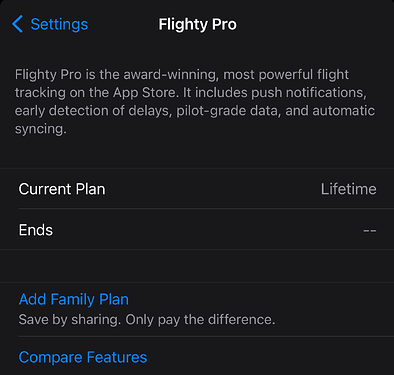
Task: Click 'Only pay the difference.' text
Action: pos(200,320)
